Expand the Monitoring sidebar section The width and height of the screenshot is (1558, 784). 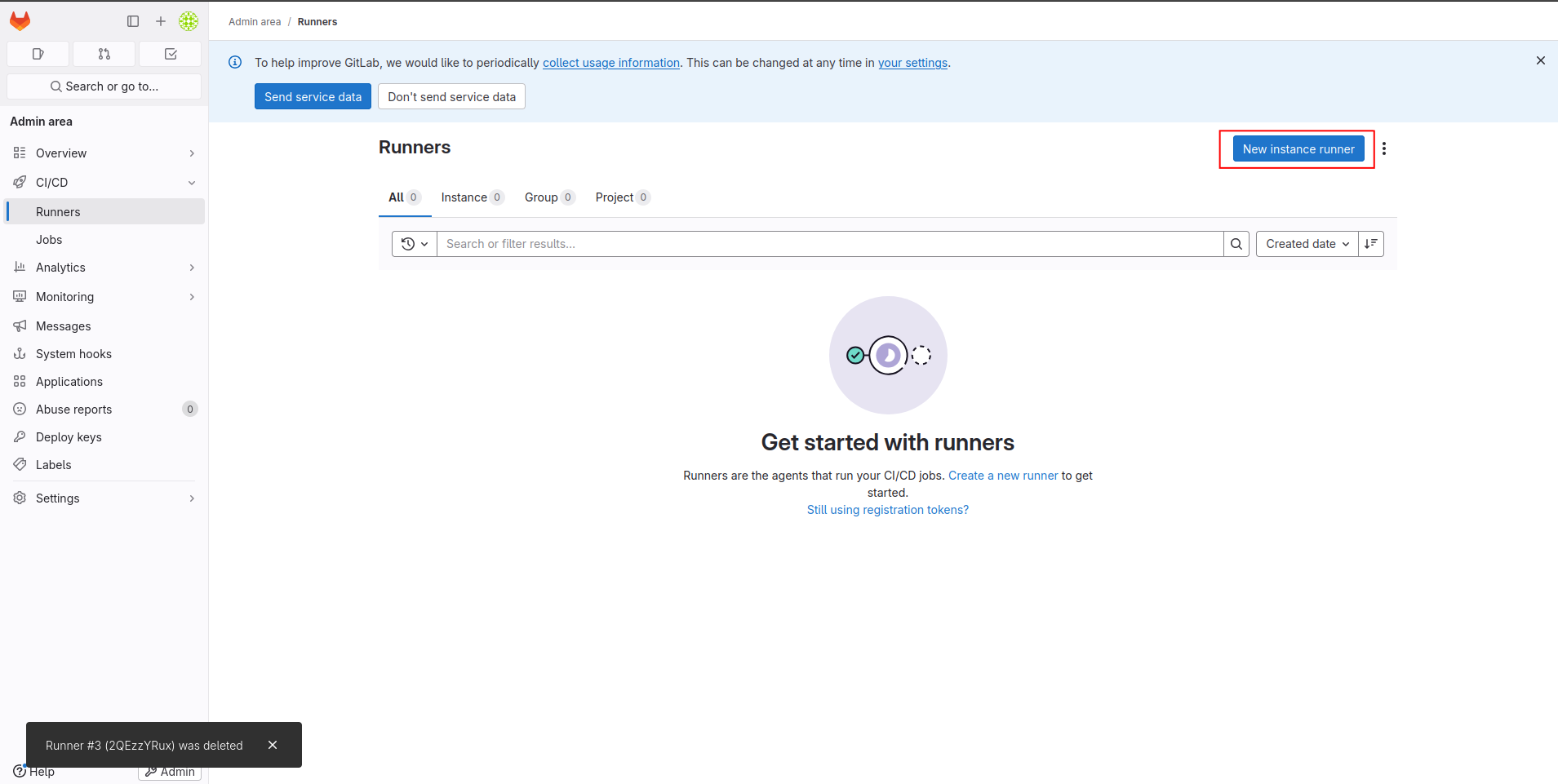[x=104, y=297]
